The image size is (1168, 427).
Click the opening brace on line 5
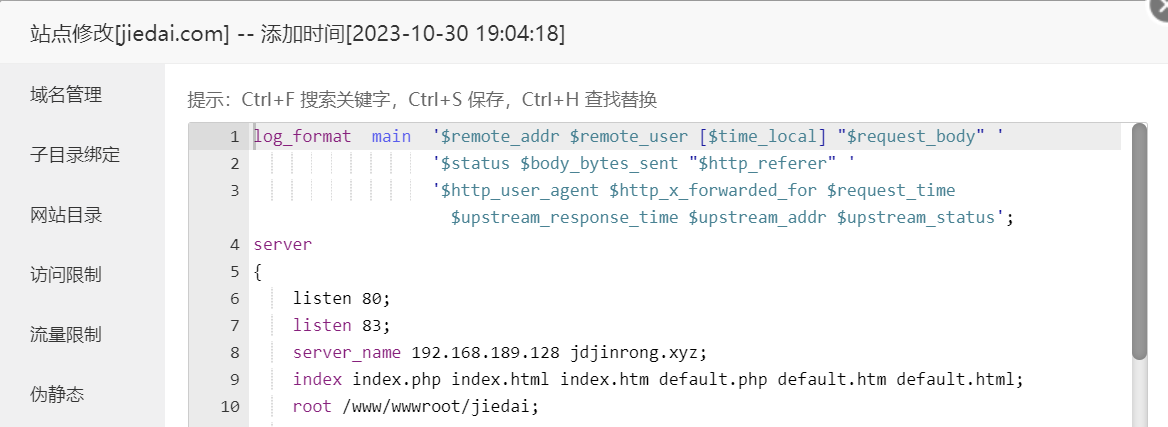[258, 272]
